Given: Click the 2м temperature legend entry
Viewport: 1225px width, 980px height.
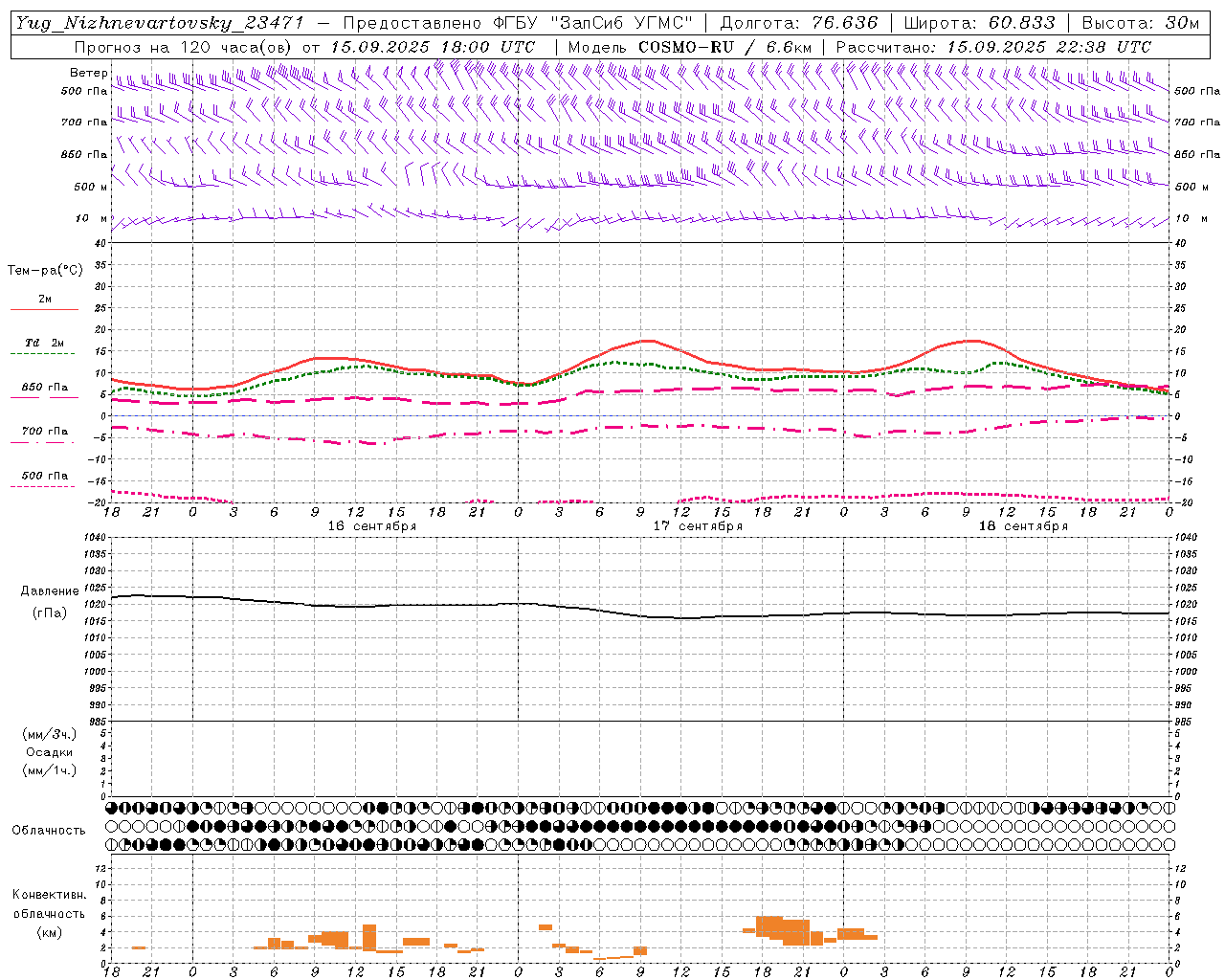Looking at the screenshot, I should tap(45, 299).
